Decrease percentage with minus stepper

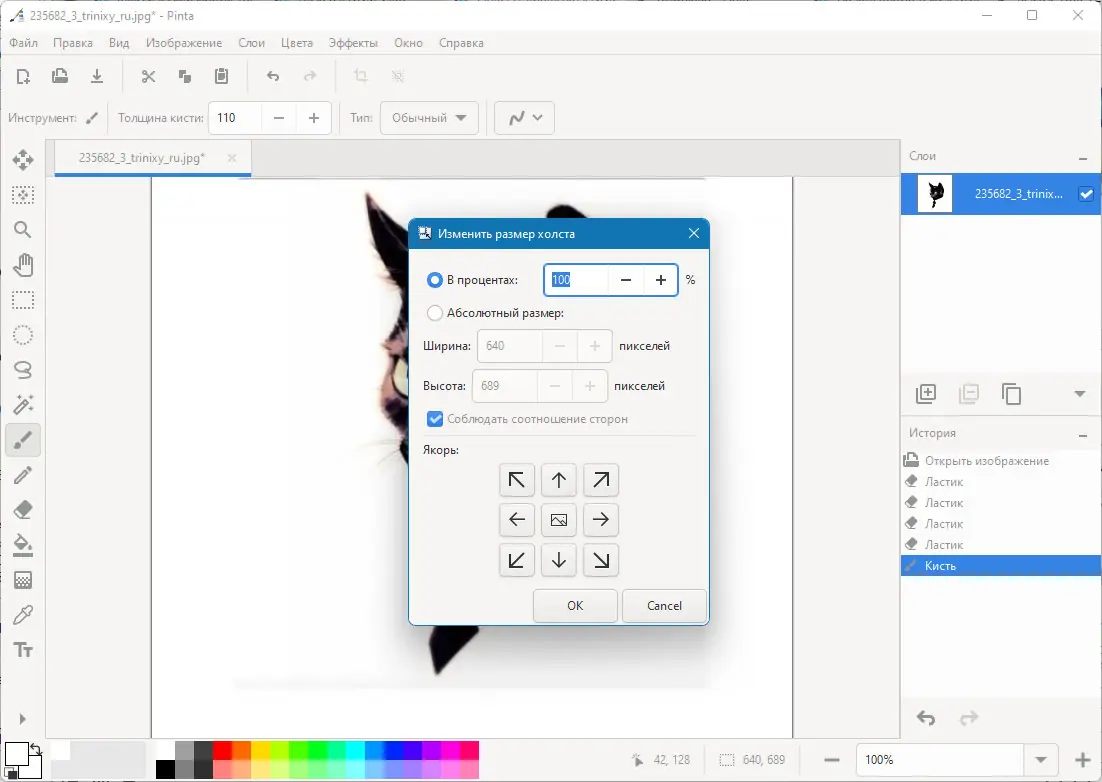(625, 280)
